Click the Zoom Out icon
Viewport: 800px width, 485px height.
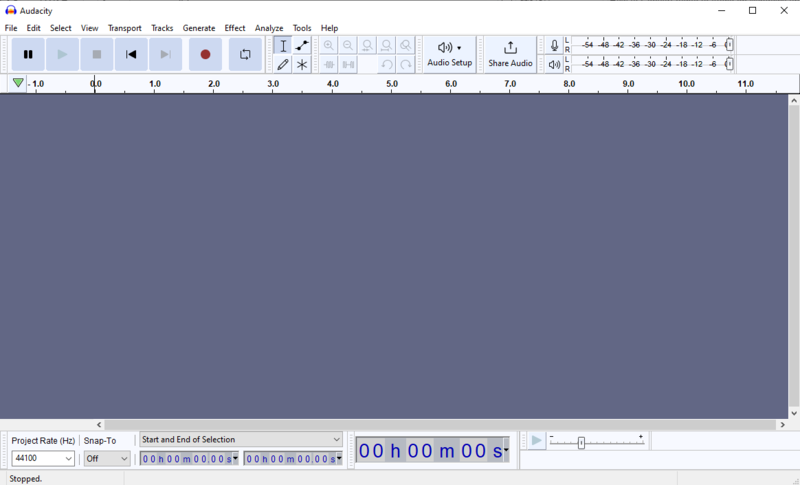tap(348, 45)
